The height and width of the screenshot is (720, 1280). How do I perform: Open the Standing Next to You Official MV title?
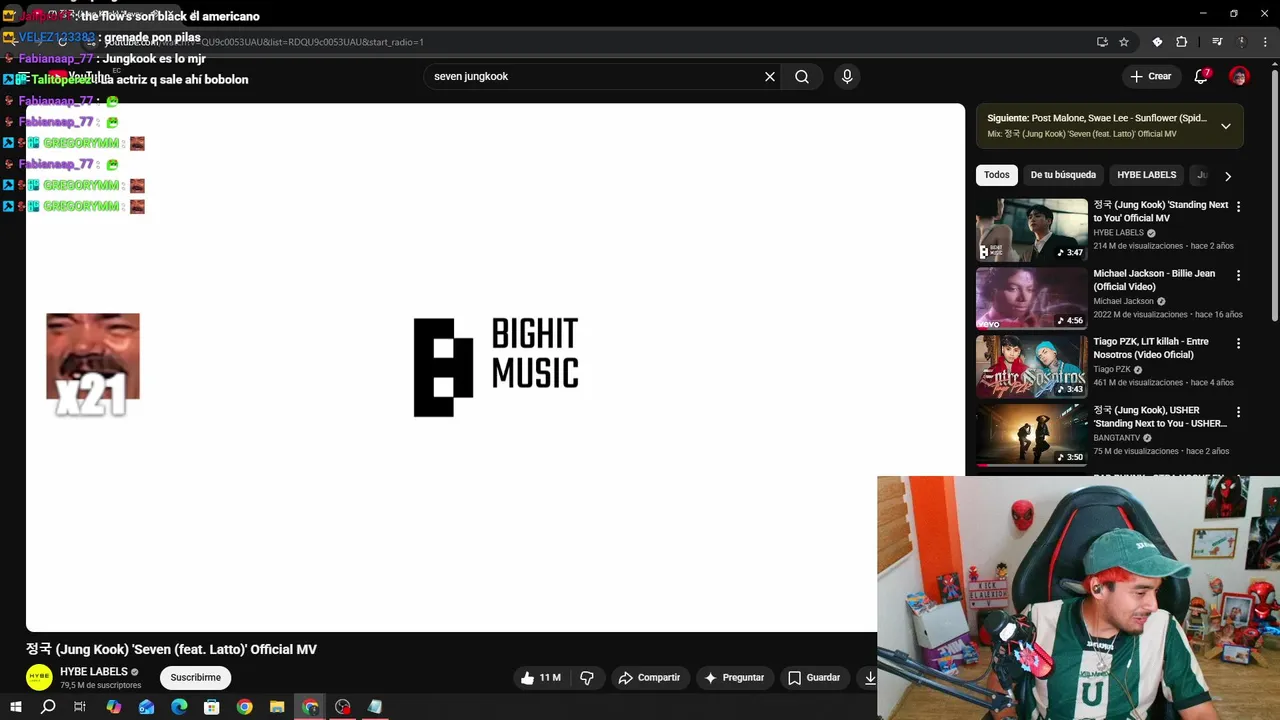coord(1160,211)
